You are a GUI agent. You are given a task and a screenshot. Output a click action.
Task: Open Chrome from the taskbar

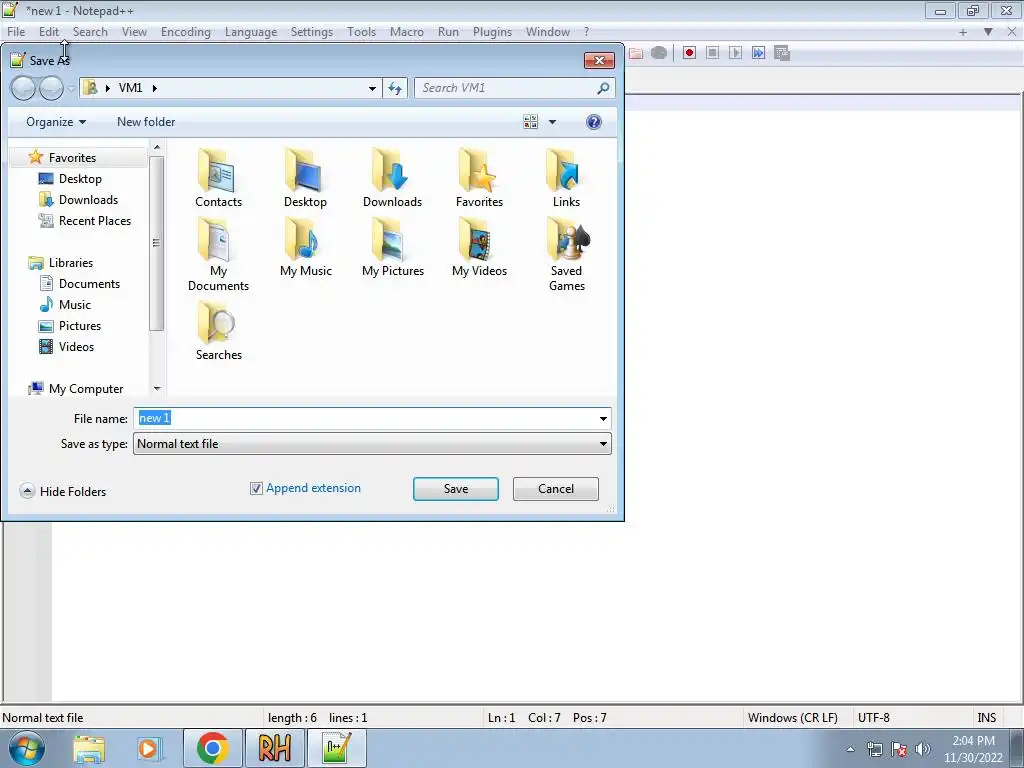(212, 748)
